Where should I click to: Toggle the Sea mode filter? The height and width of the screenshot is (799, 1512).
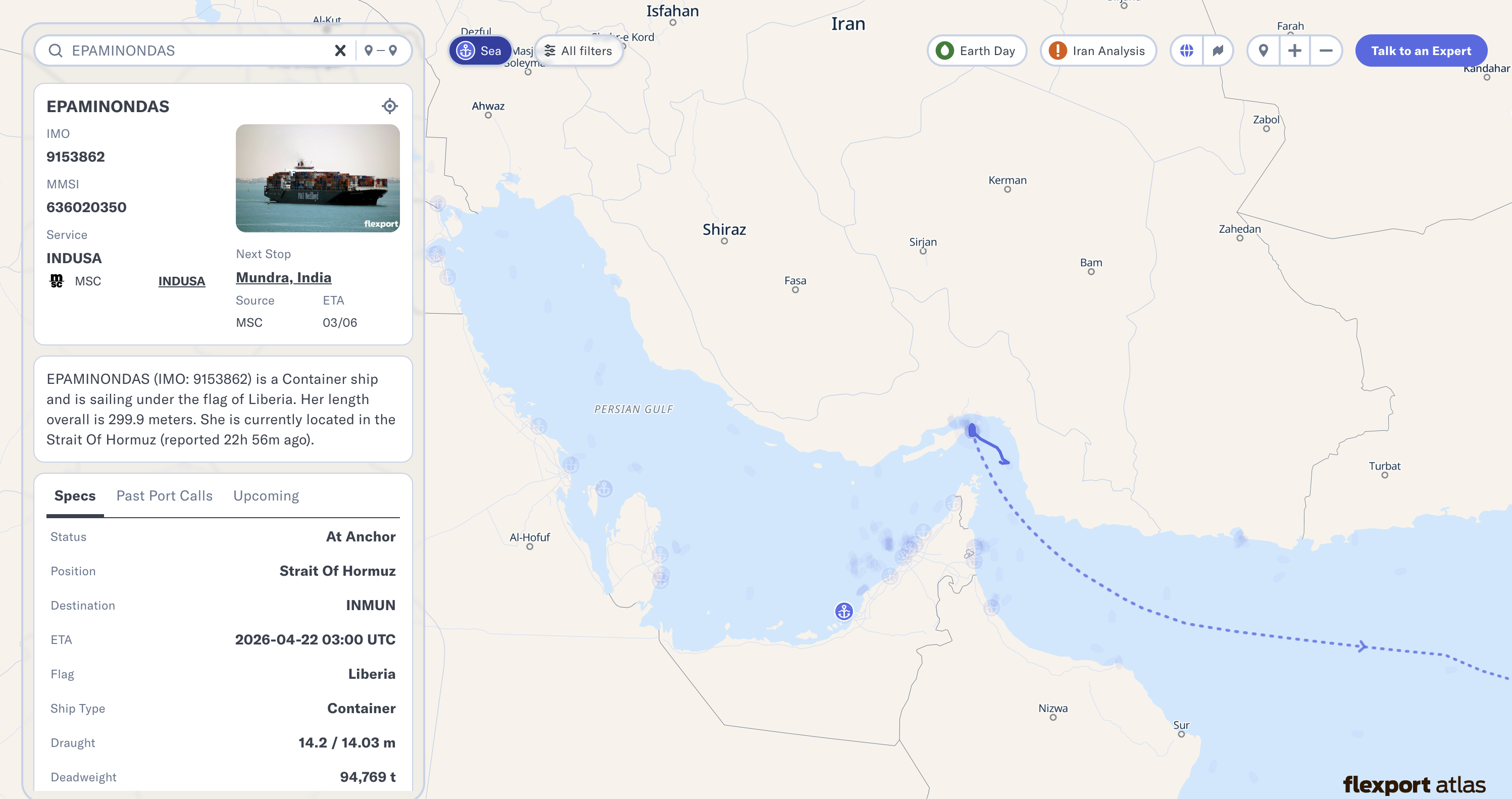point(480,51)
